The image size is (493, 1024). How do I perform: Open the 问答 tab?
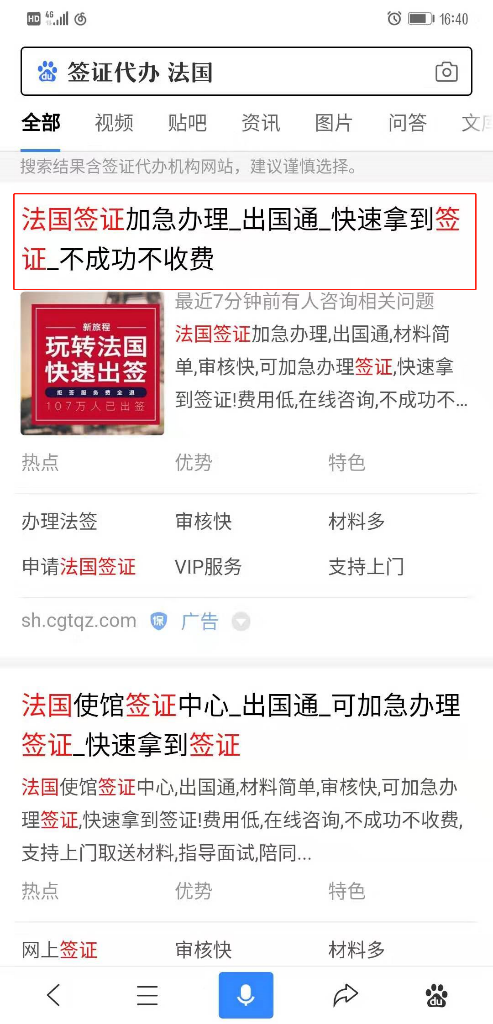(x=407, y=122)
